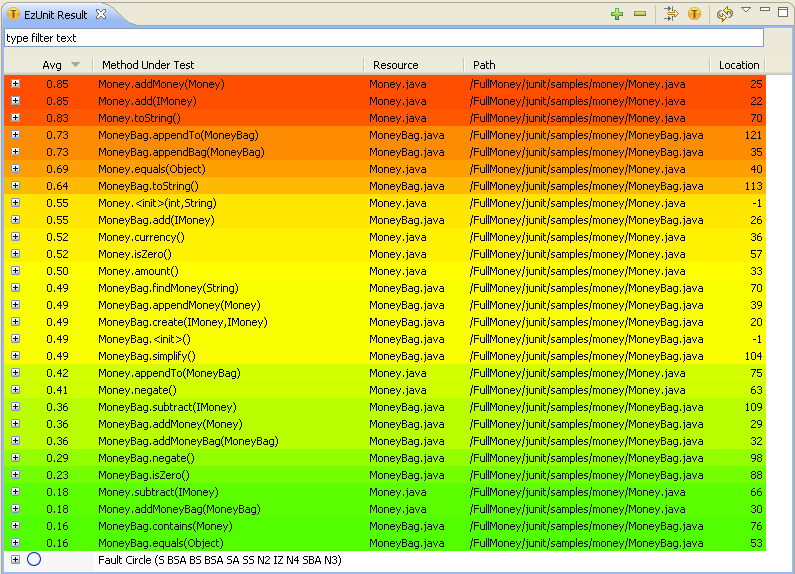Expand the Fault Circle row
Image resolution: width=795 pixels, height=574 pixels.
tap(16, 559)
